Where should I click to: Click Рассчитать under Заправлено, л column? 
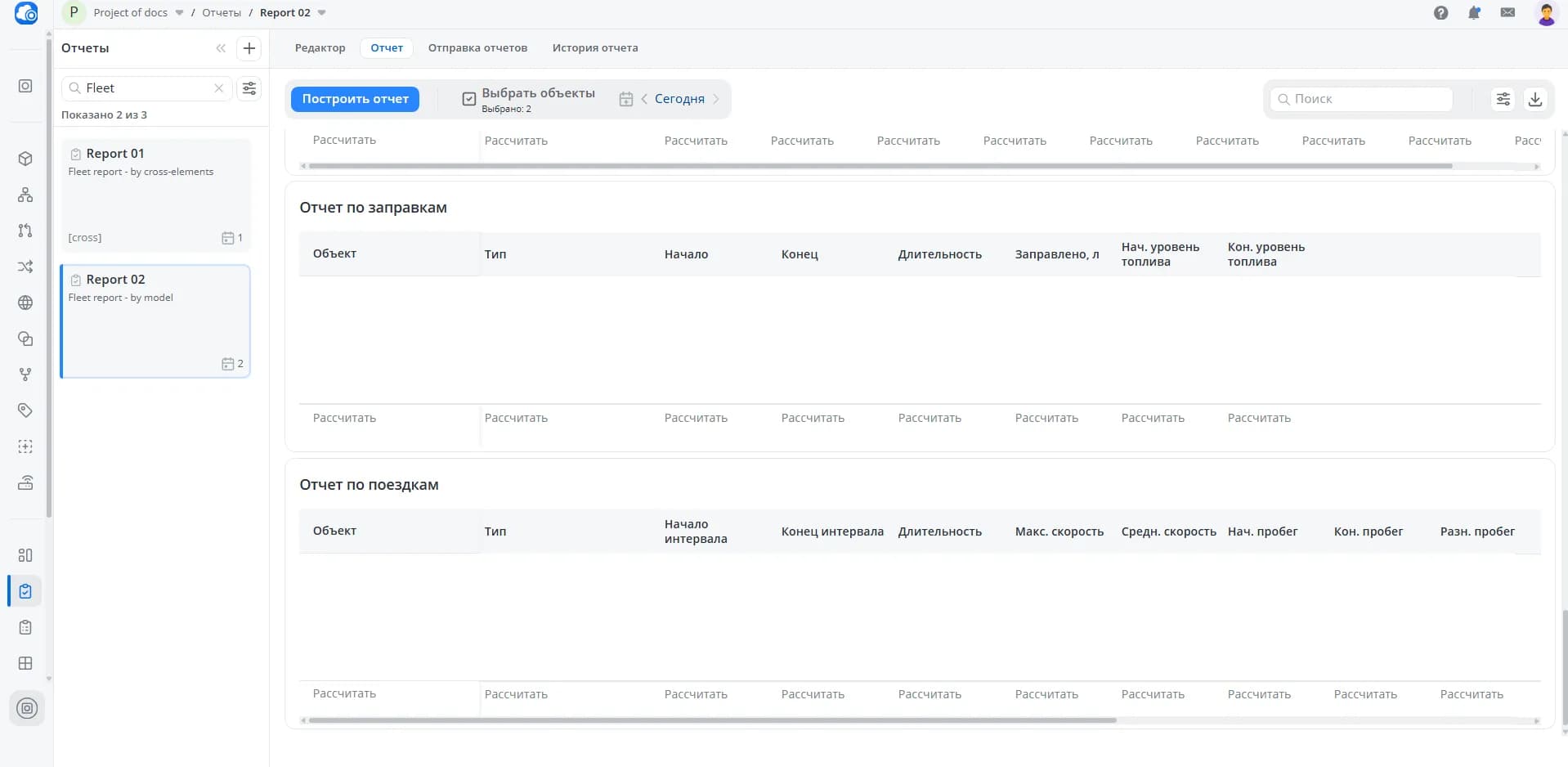point(1046,418)
